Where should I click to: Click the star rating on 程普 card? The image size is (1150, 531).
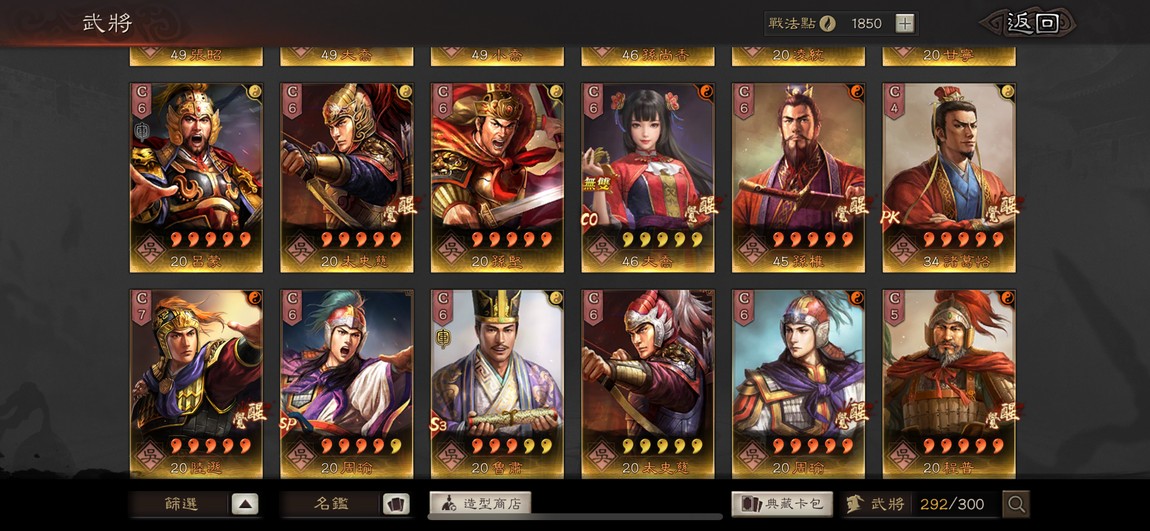pyautogui.click(x=963, y=445)
